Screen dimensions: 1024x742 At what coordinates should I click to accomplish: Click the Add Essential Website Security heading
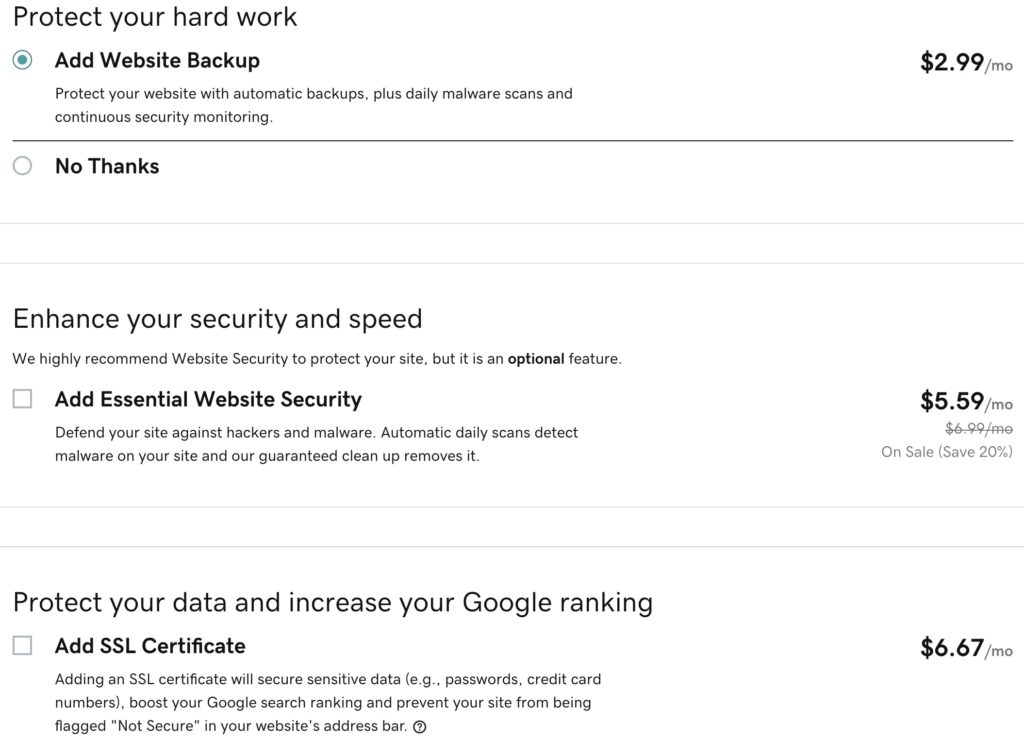coord(208,399)
